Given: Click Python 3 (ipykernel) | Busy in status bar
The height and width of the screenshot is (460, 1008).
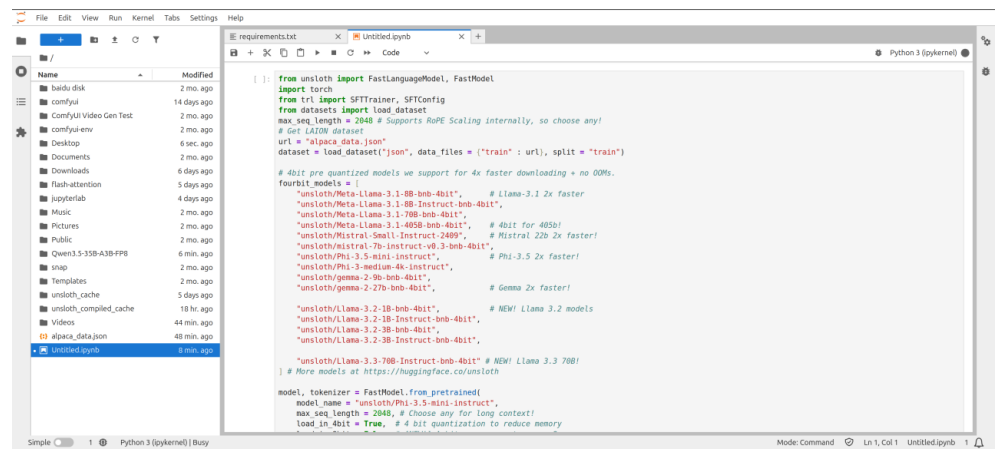Looking at the screenshot, I should click(165, 442).
